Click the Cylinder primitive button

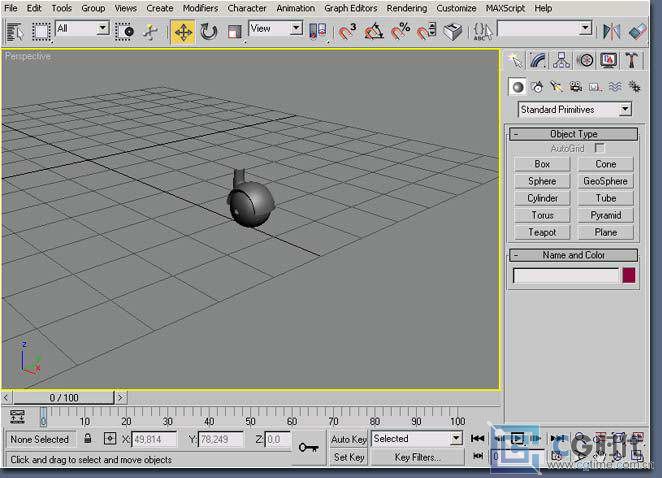pyautogui.click(x=542, y=198)
